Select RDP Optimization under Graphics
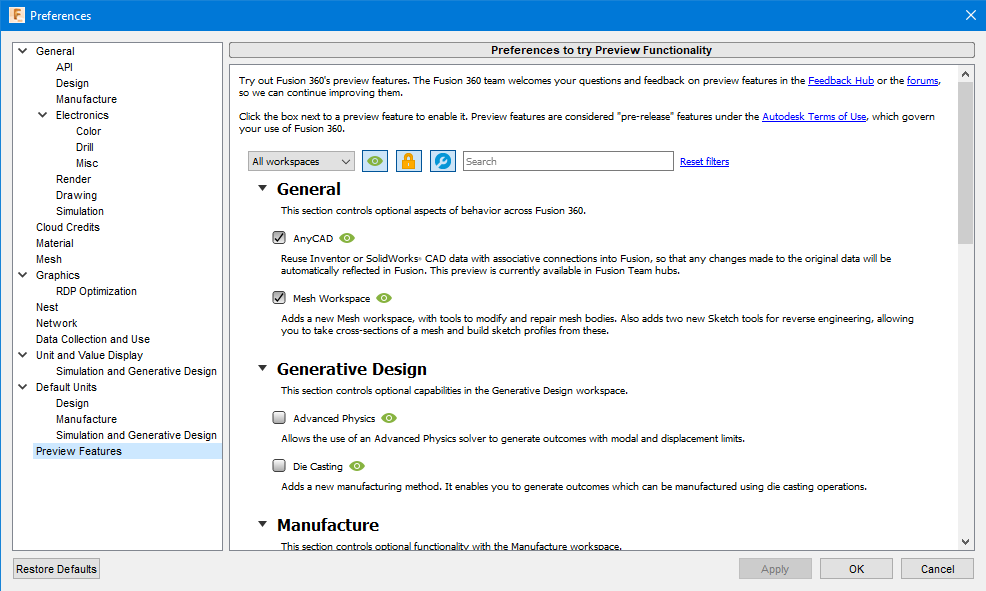 click(x=96, y=291)
